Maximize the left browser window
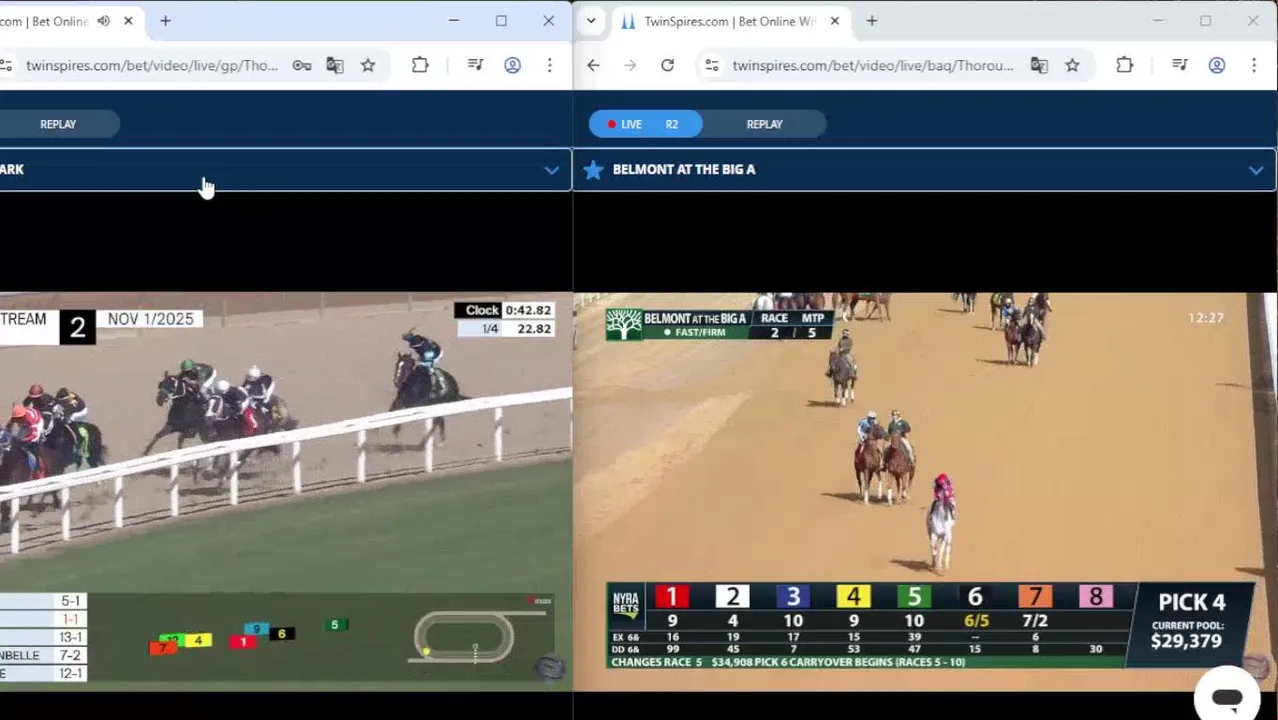 [x=501, y=21]
